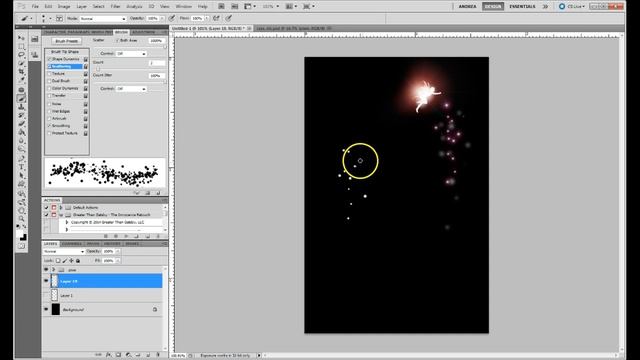The height and width of the screenshot is (360, 640).
Task: Select the Type tool
Action: click(x=21, y=167)
